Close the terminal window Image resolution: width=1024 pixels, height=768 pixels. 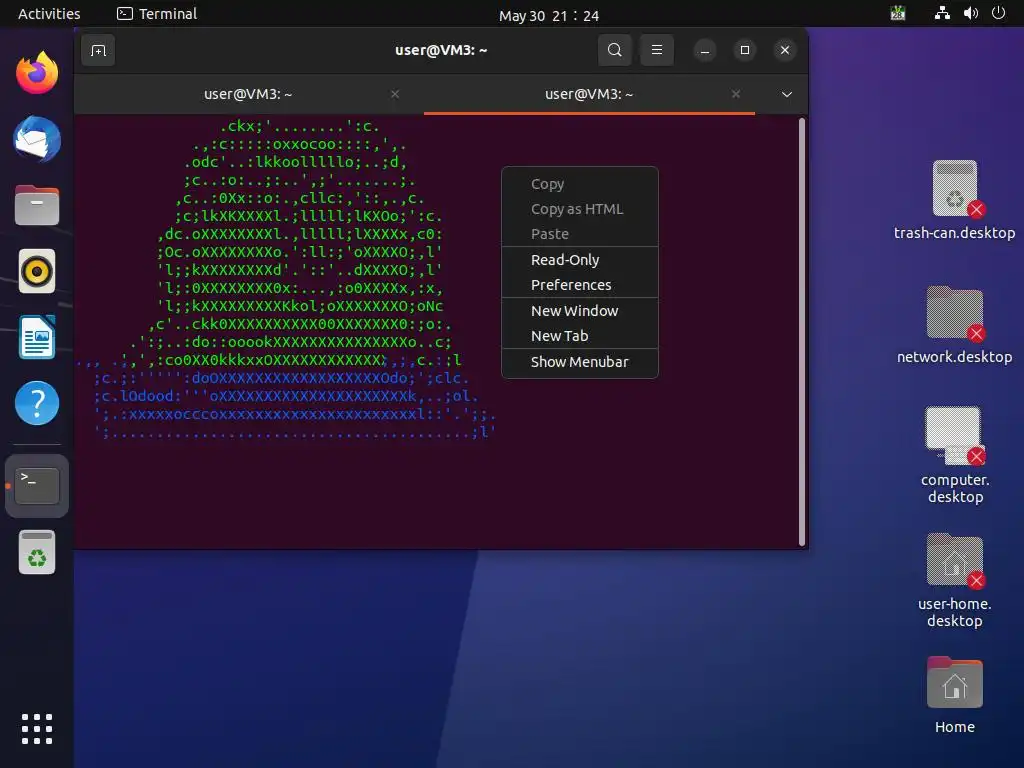click(x=785, y=50)
